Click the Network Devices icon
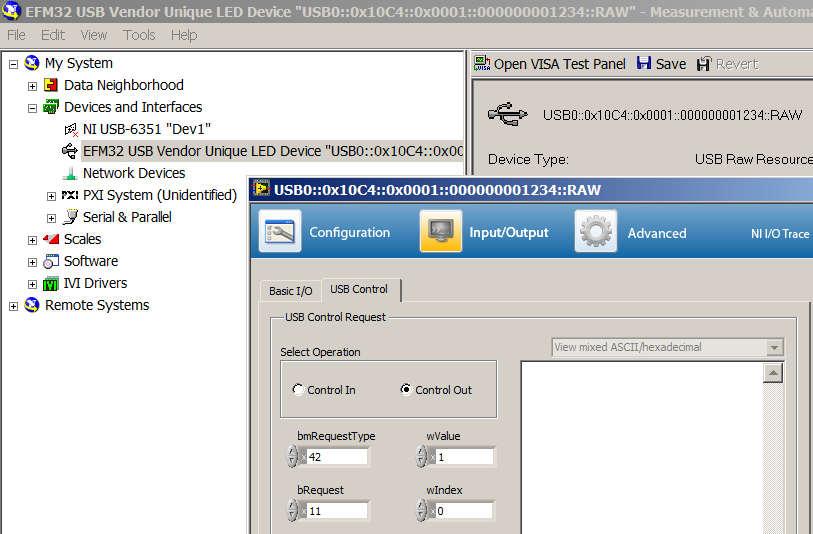Image resolution: width=813 pixels, height=534 pixels. pos(70,173)
